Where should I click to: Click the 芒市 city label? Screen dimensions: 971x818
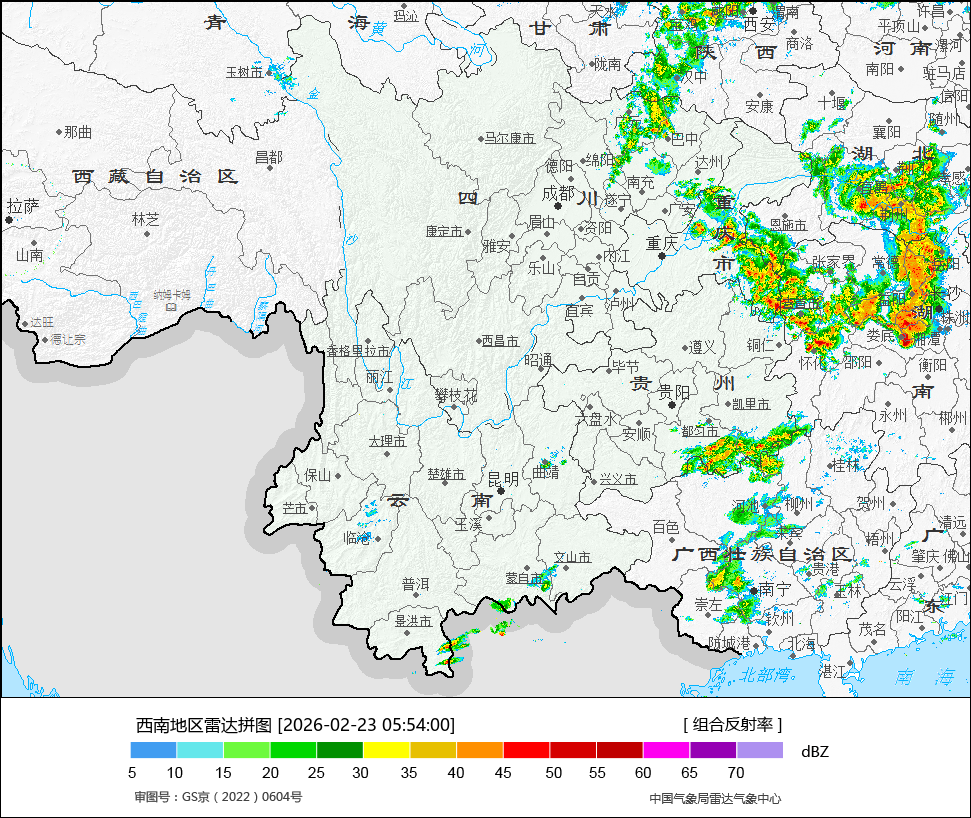pos(295,508)
